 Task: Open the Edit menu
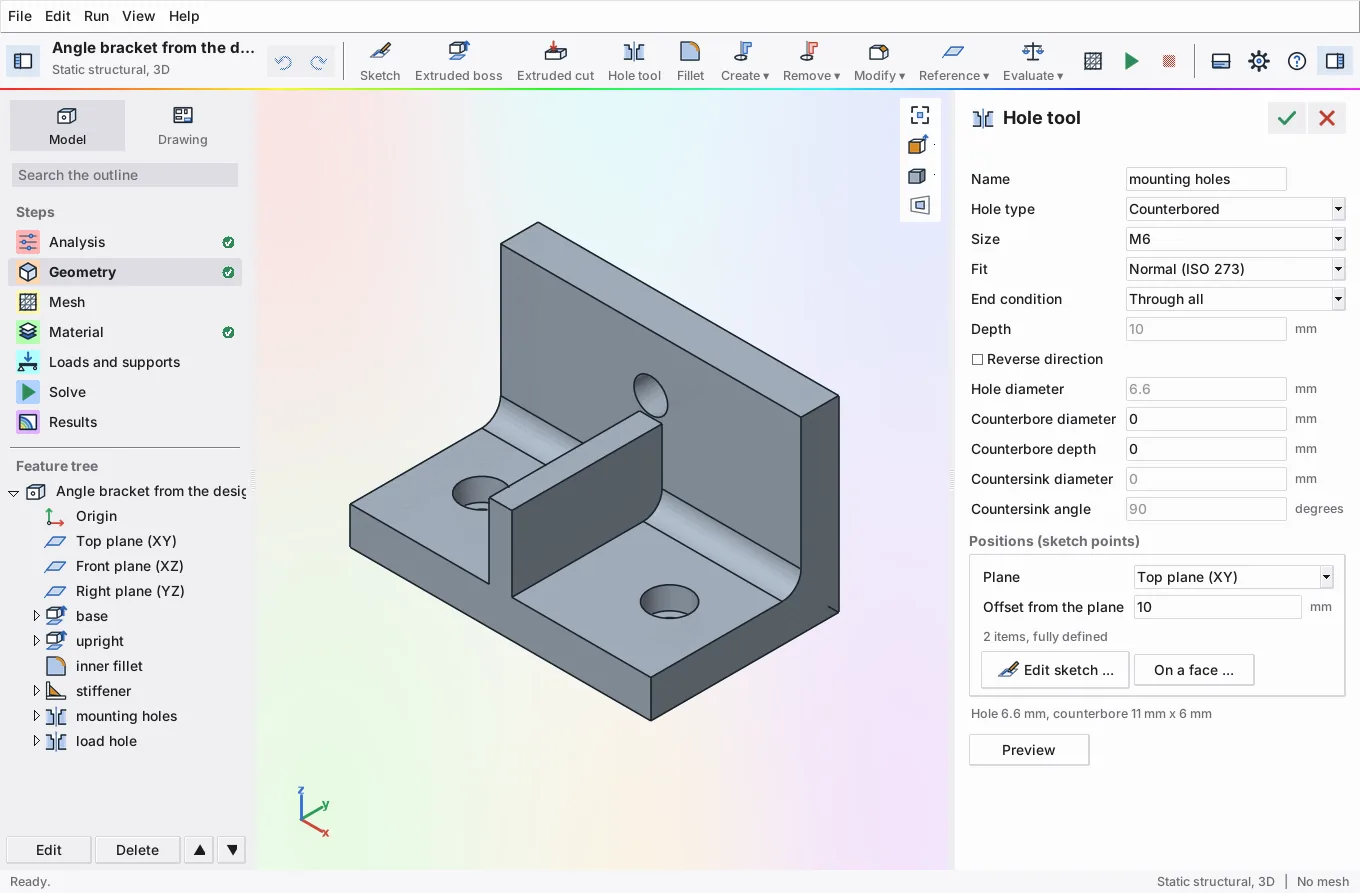click(x=58, y=16)
